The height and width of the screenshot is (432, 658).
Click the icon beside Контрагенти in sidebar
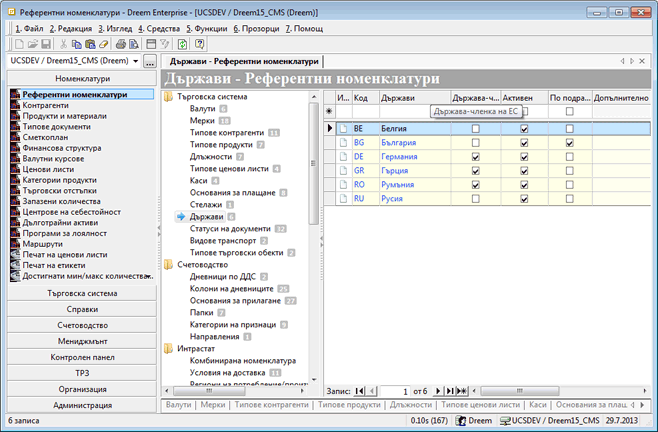click(16, 105)
